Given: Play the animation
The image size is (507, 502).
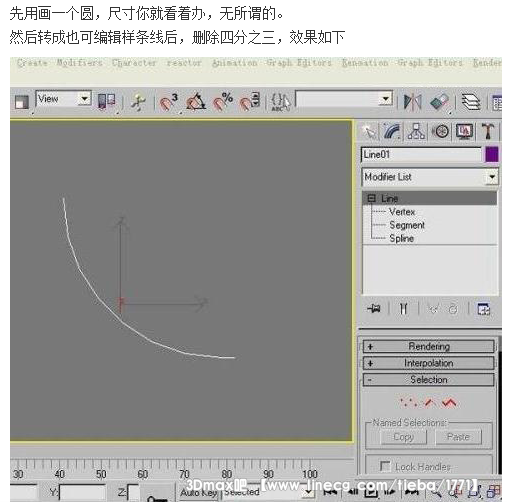Looking at the screenshot, I should click(x=371, y=492).
